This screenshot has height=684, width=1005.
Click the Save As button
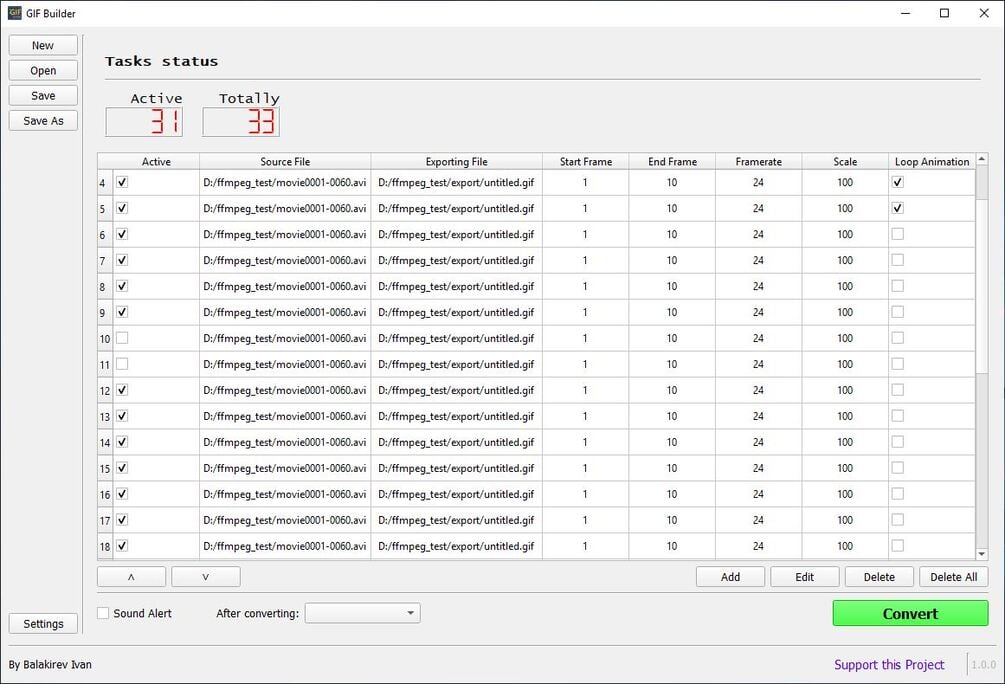[x=43, y=121]
